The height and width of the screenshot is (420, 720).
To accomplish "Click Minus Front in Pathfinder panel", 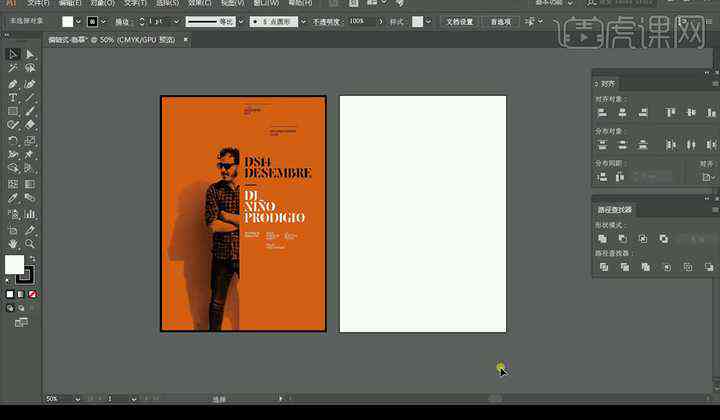I will pyautogui.click(x=623, y=239).
